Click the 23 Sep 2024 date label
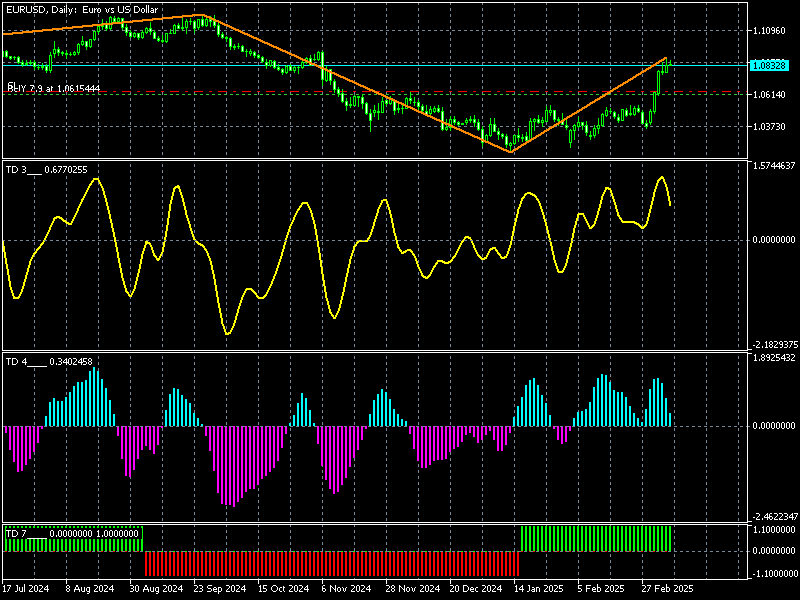Screen dimensions: 800x600 pyautogui.click(x=220, y=588)
